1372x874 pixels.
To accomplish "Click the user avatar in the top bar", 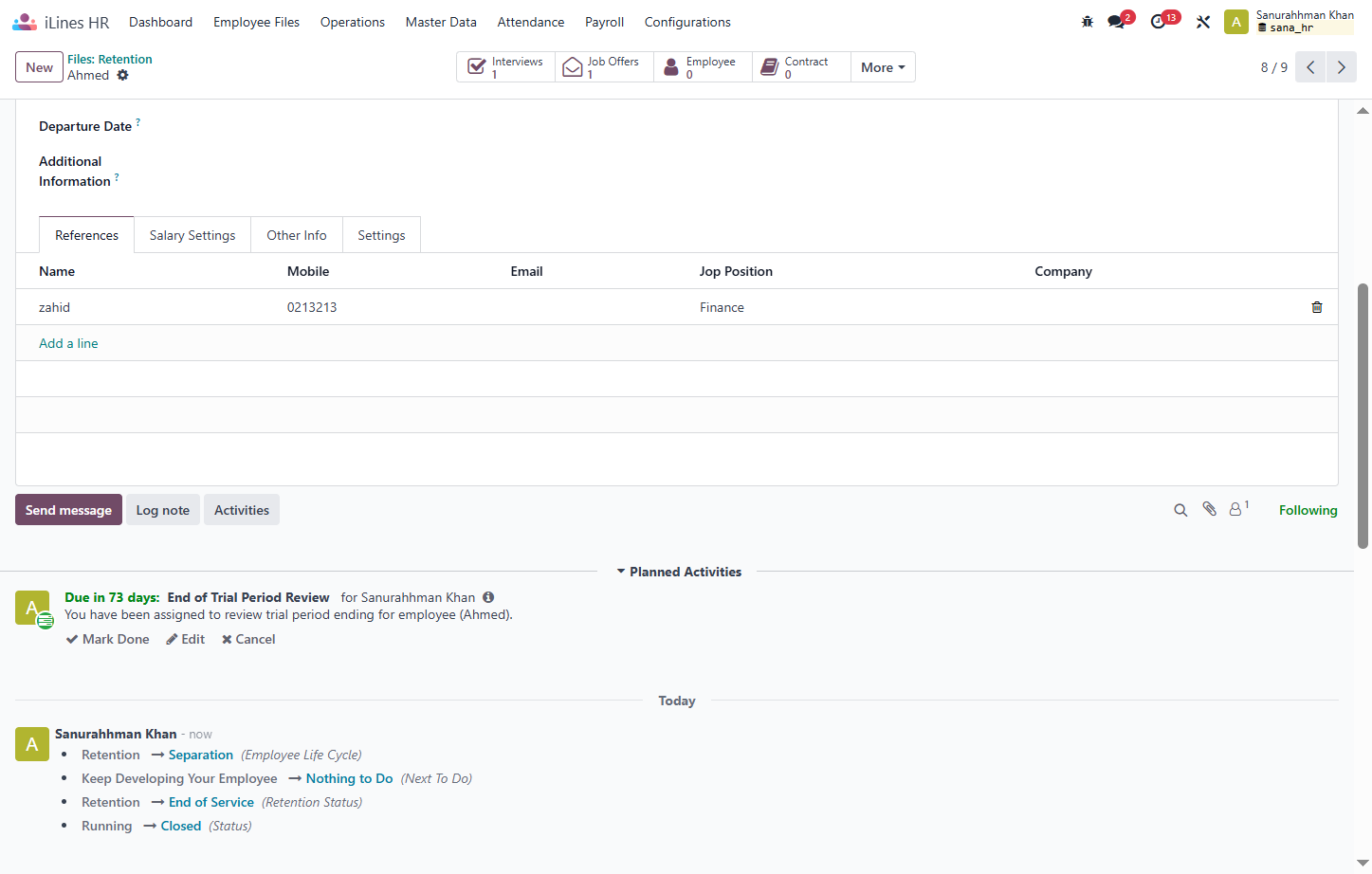I will coord(1236,22).
